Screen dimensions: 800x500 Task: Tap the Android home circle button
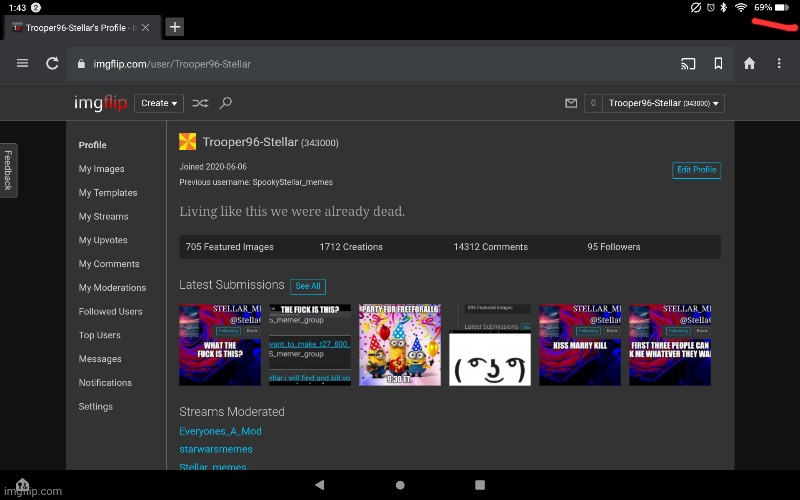400,485
